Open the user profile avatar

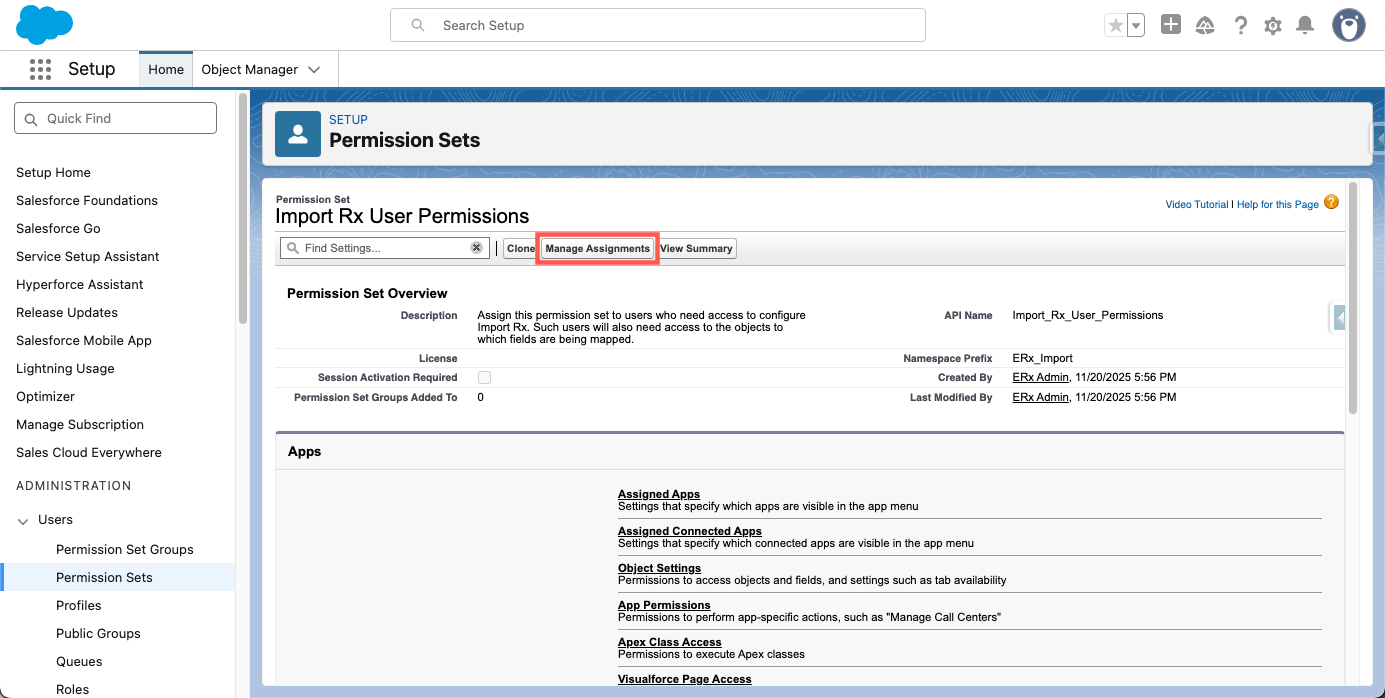tap(1348, 26)
